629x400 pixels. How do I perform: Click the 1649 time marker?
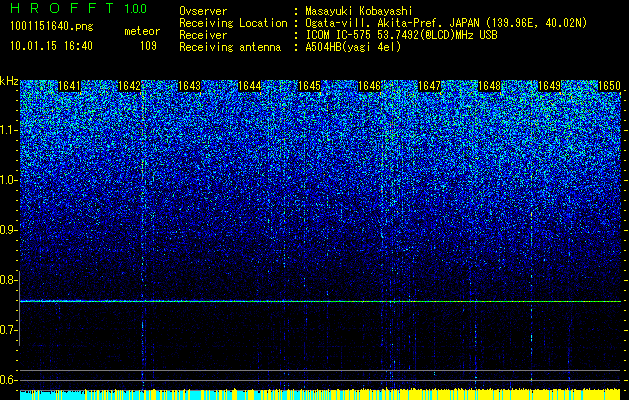pyautogui.click(x=550, y=86)
